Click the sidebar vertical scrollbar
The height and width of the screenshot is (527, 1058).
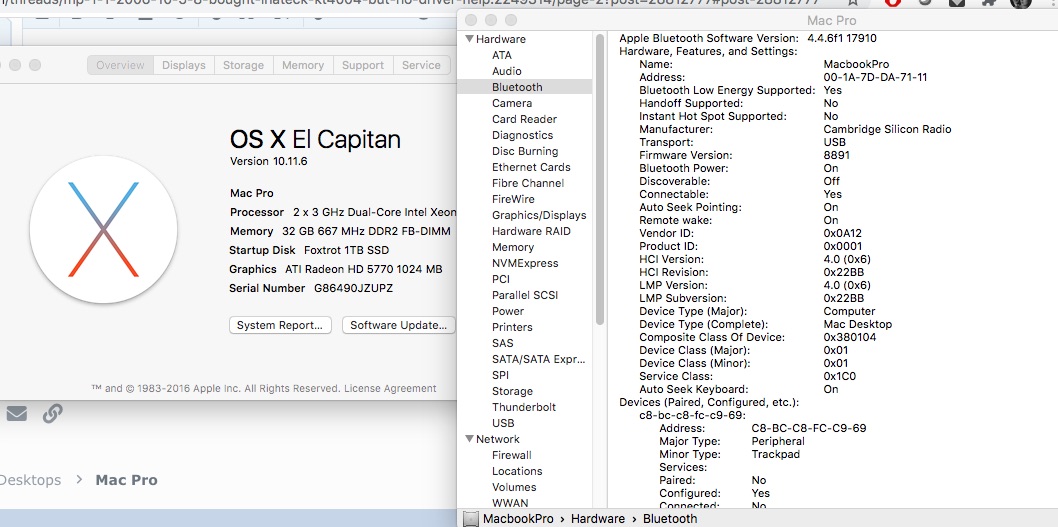(598, 179)
